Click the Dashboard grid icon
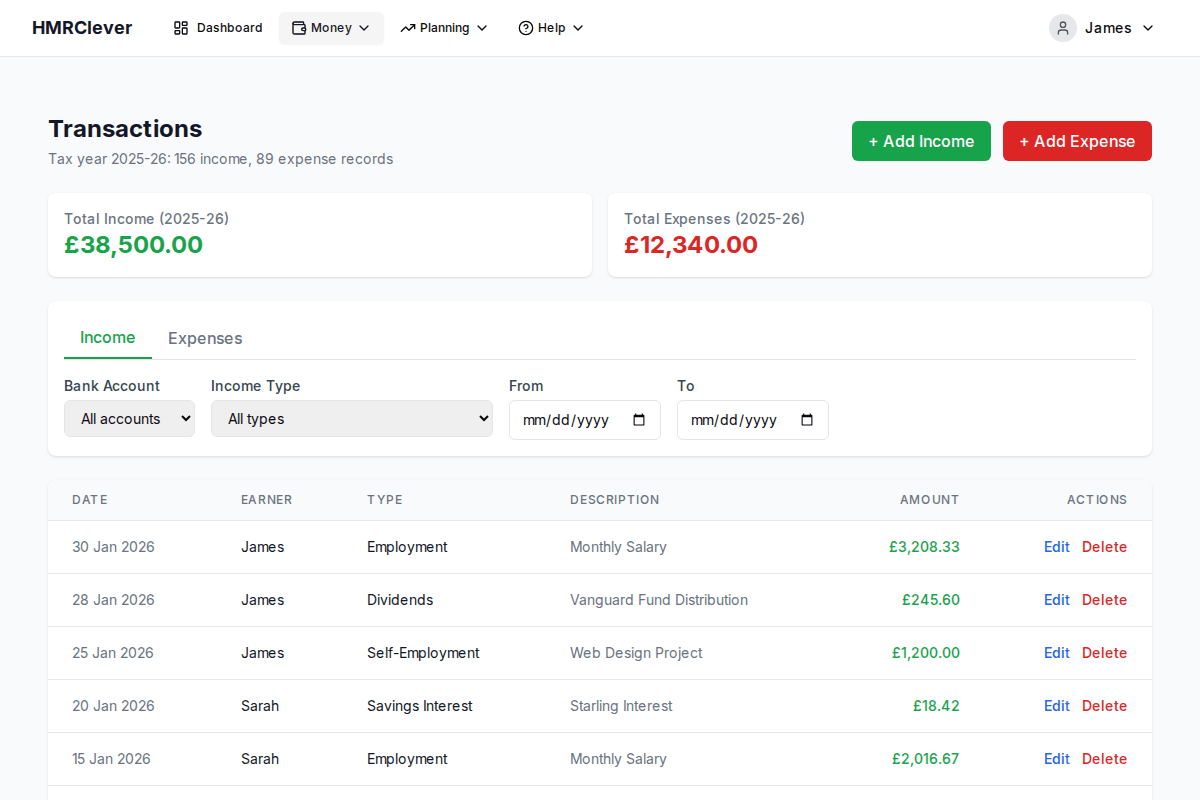The image size is (1200, 800). (182, 27)
